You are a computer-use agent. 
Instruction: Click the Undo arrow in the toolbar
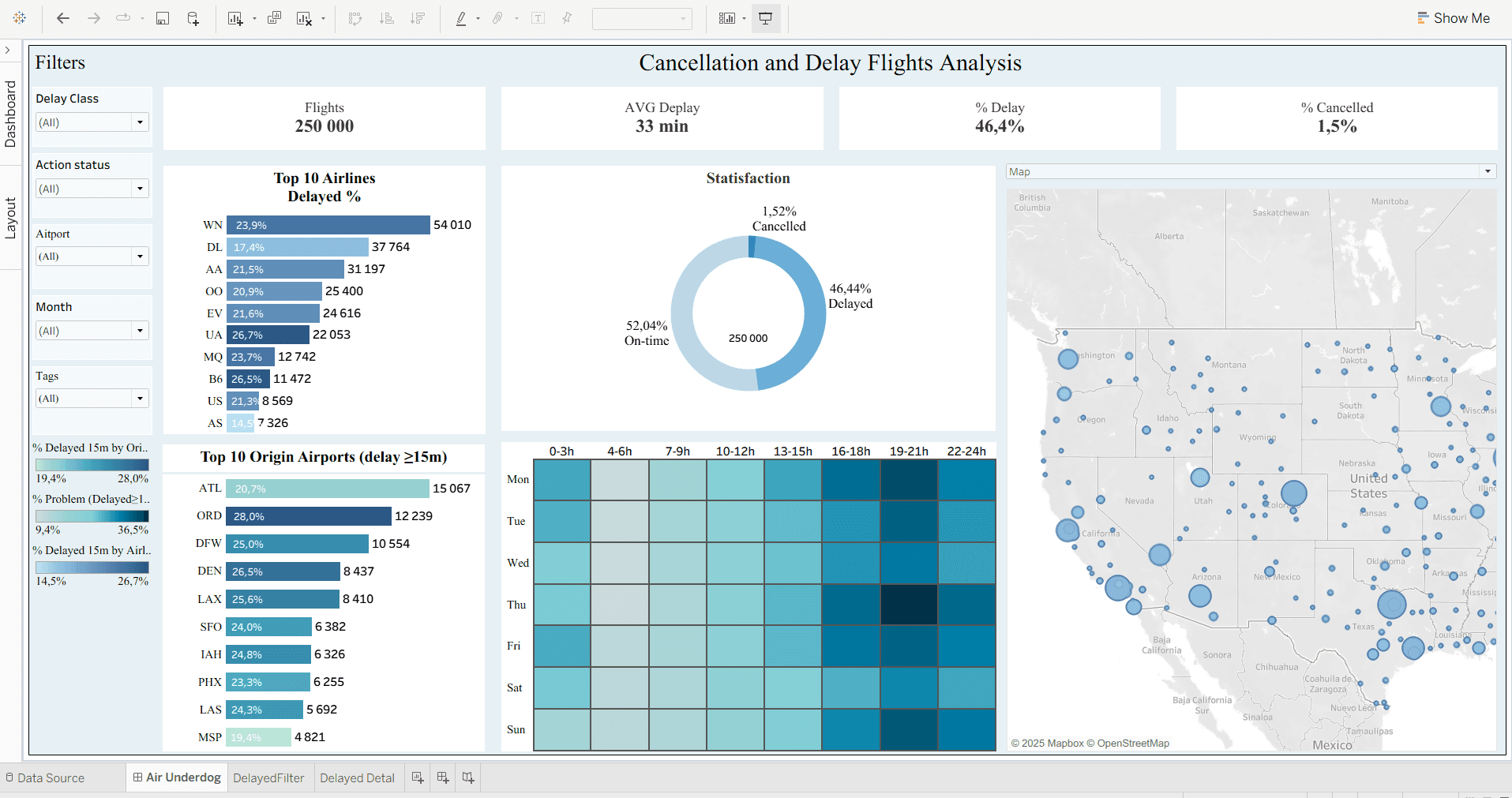point(62,17)
